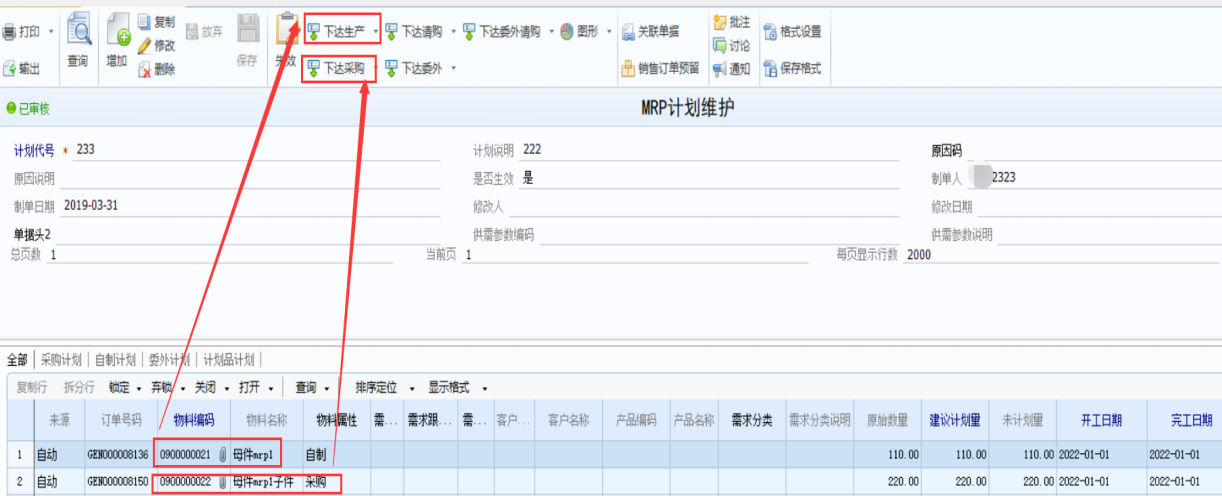
Task: Click the 删除 delete icon
Action: click(145, 69)
